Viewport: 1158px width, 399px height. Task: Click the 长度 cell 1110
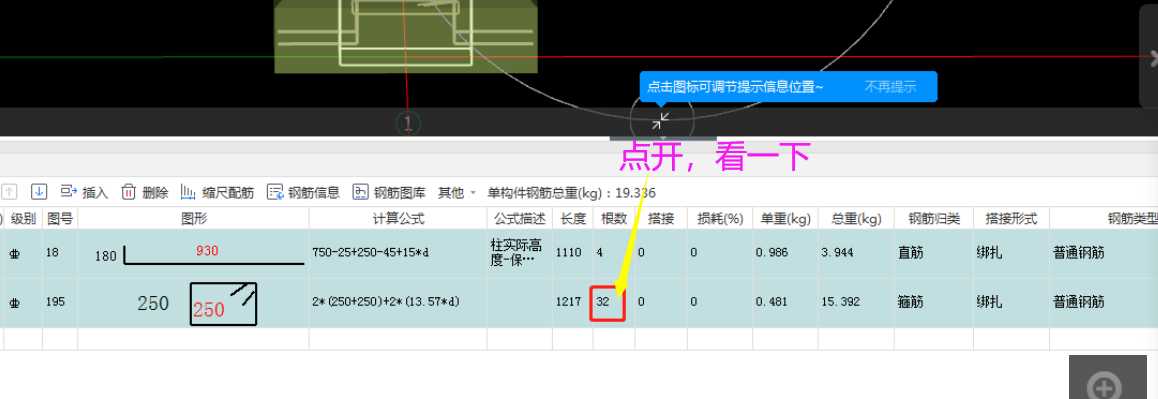(572, 253)
